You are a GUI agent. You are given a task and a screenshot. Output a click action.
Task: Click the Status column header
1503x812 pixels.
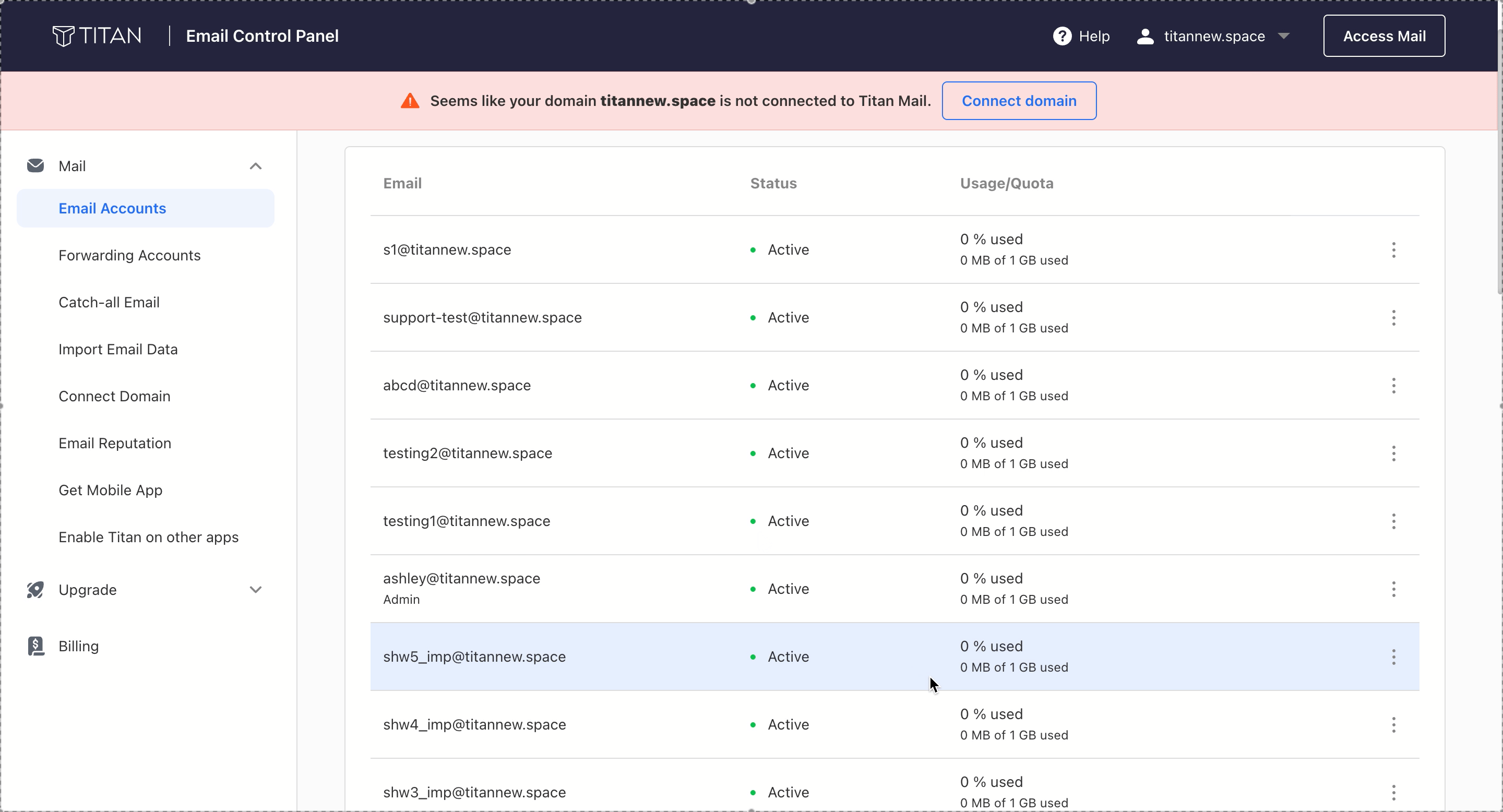click(773, 183)
